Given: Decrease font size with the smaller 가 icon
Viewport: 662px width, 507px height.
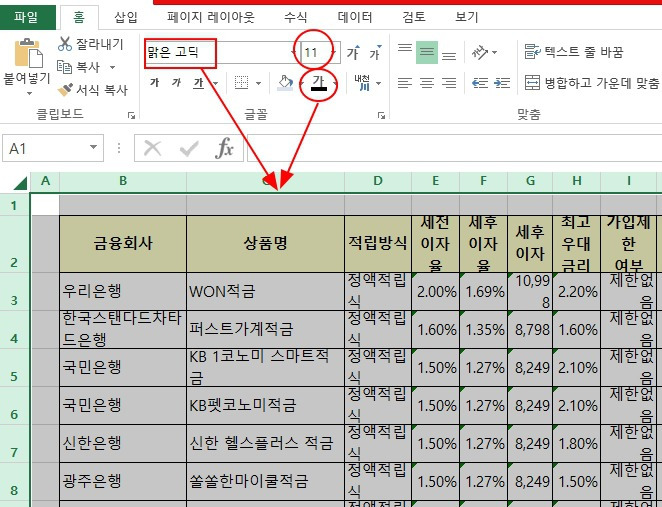Looking at the screenshot, I should click(375, 52).
